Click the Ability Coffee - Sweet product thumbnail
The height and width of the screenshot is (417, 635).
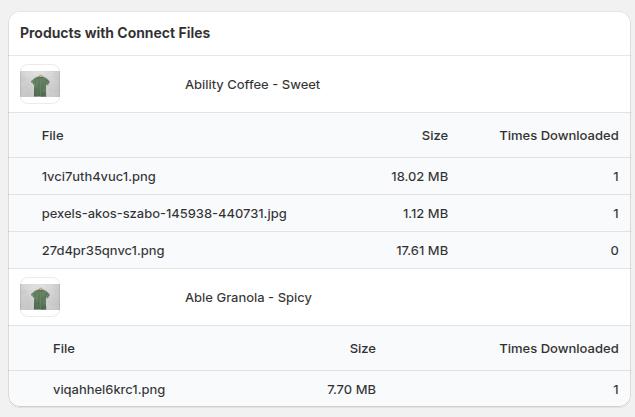pos(40,84)
